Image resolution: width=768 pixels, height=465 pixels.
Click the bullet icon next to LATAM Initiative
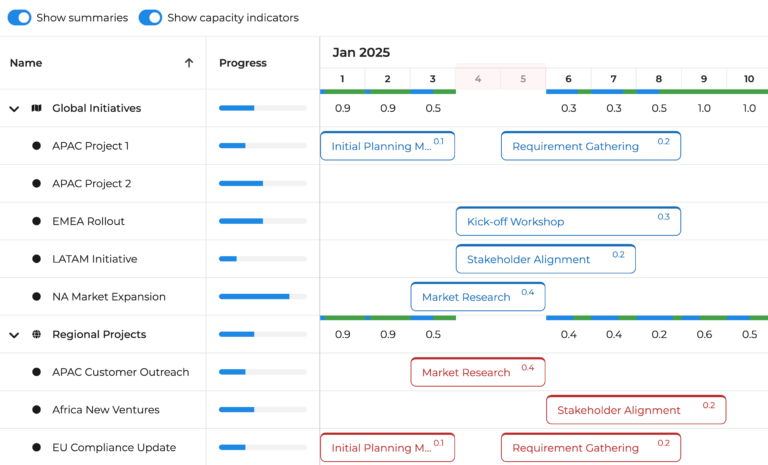[37, 259]
